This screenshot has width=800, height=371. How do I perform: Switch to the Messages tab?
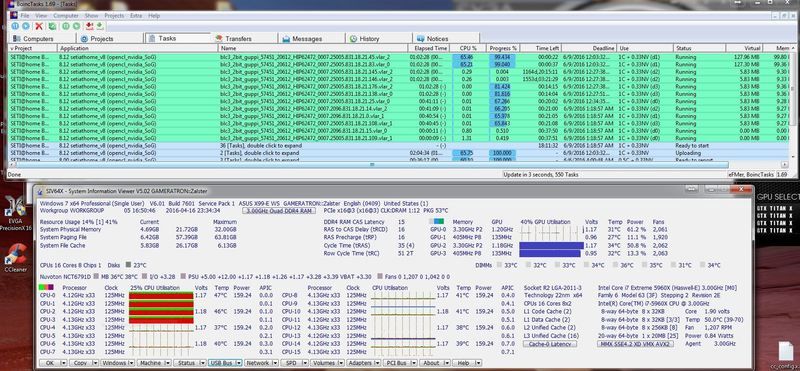click(311, 38)
